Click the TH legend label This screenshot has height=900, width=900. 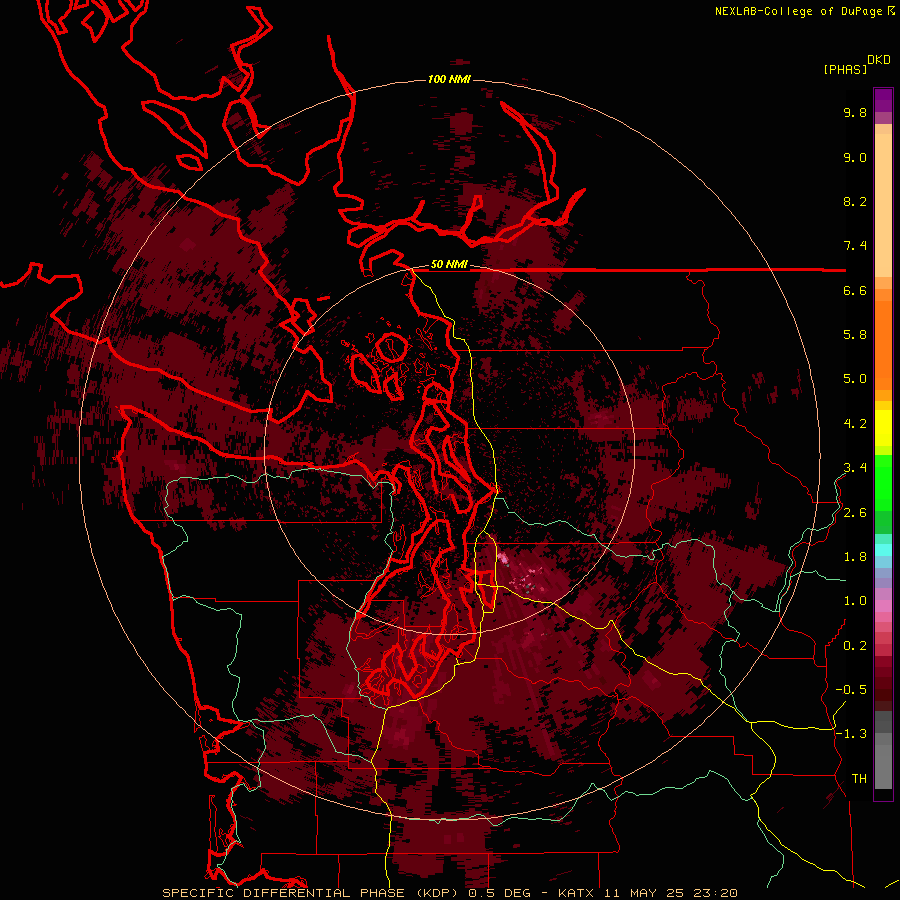coord(859,779)
